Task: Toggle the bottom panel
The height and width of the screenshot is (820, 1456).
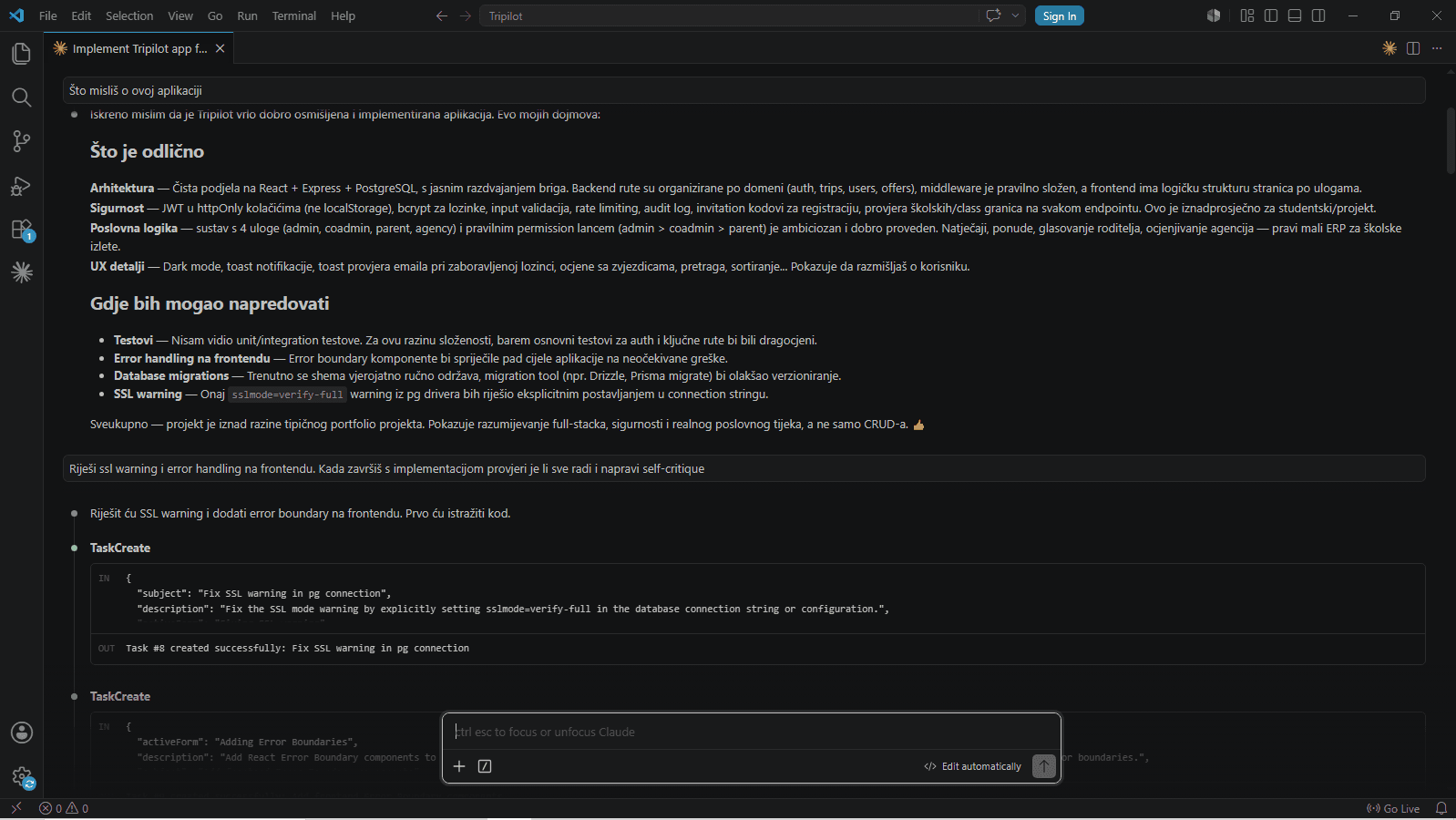Action: pyautogui.click(x=1295, y=15)
